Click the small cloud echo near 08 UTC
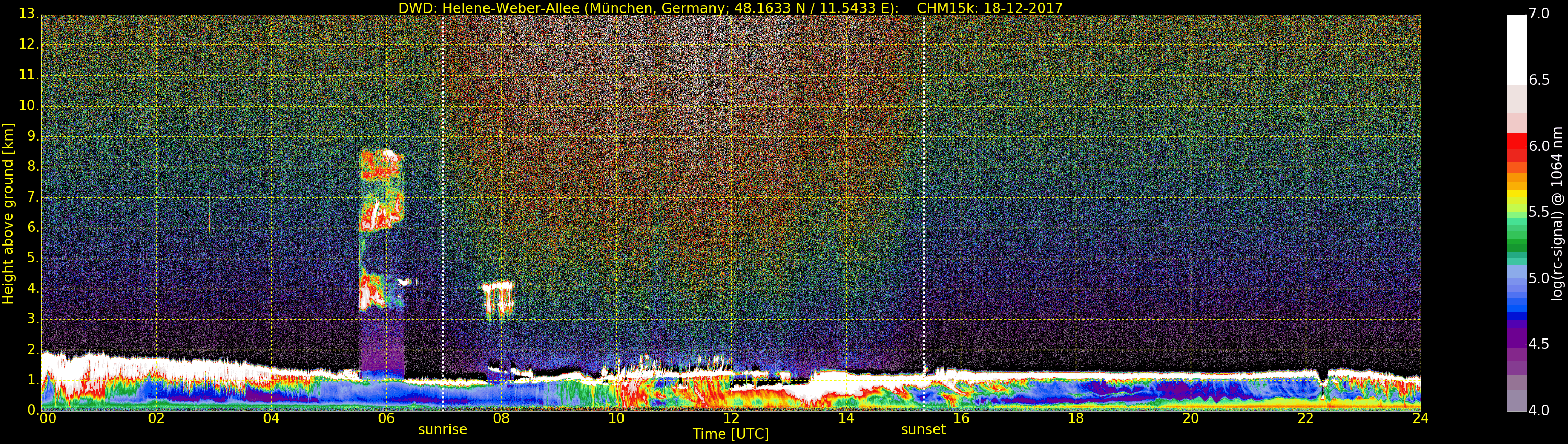1568x444 pixels. pos(499,299)
